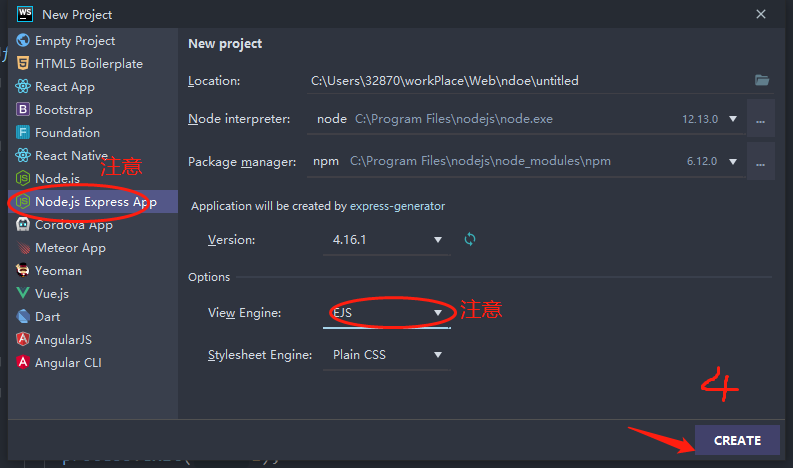Expand the express Version 4.16.1 dropdown

pos(387,240)
